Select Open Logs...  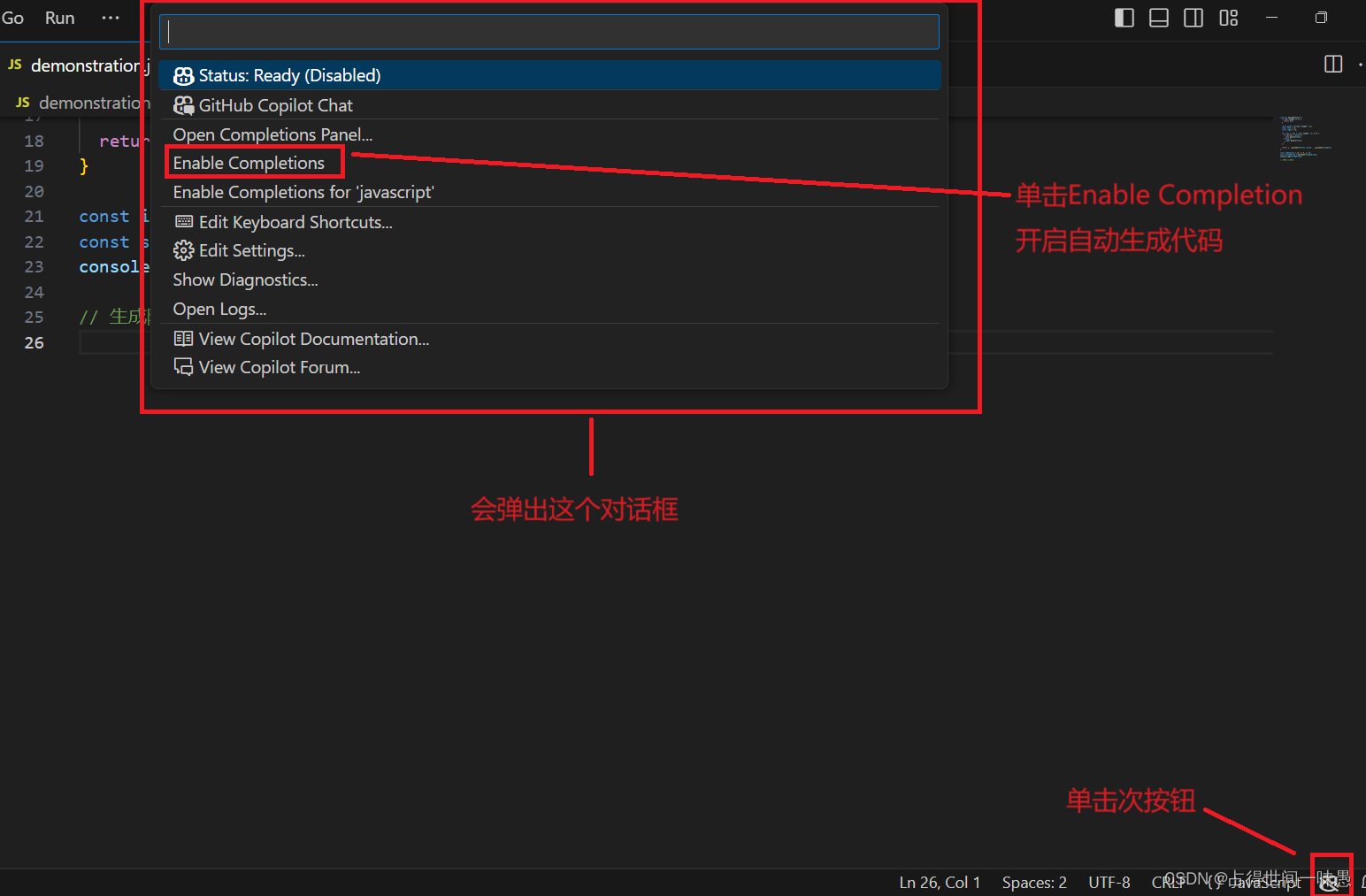pos(549,309)
